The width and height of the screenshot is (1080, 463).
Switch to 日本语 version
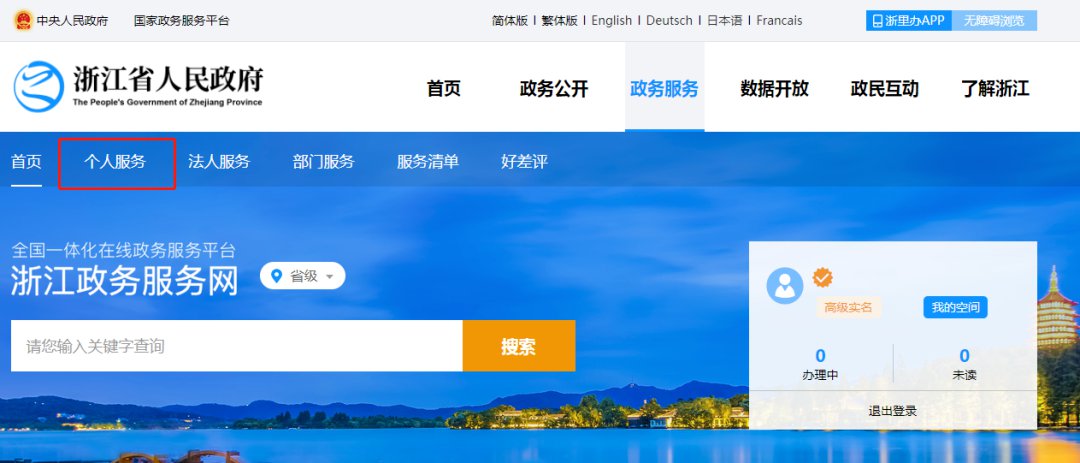725,21
